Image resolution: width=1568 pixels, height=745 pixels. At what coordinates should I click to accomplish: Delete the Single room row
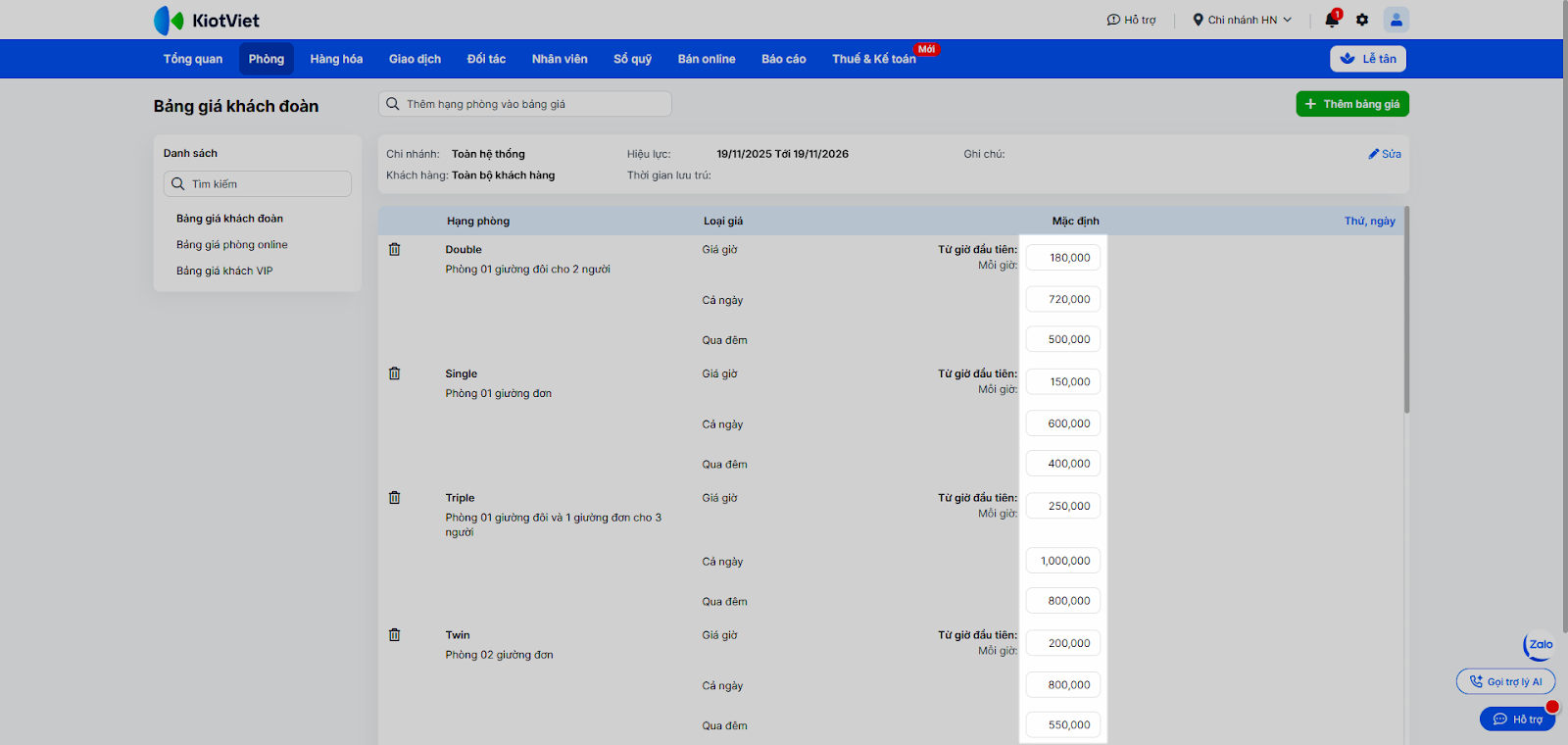tap(394, 373)
